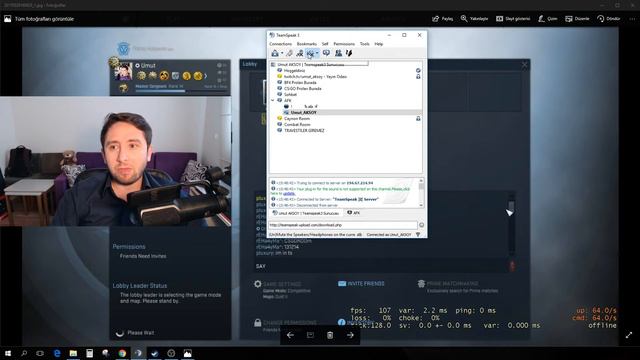
Task: Select the TRAVESTİLER GİREMEZ channel
Action: [304, 131]
